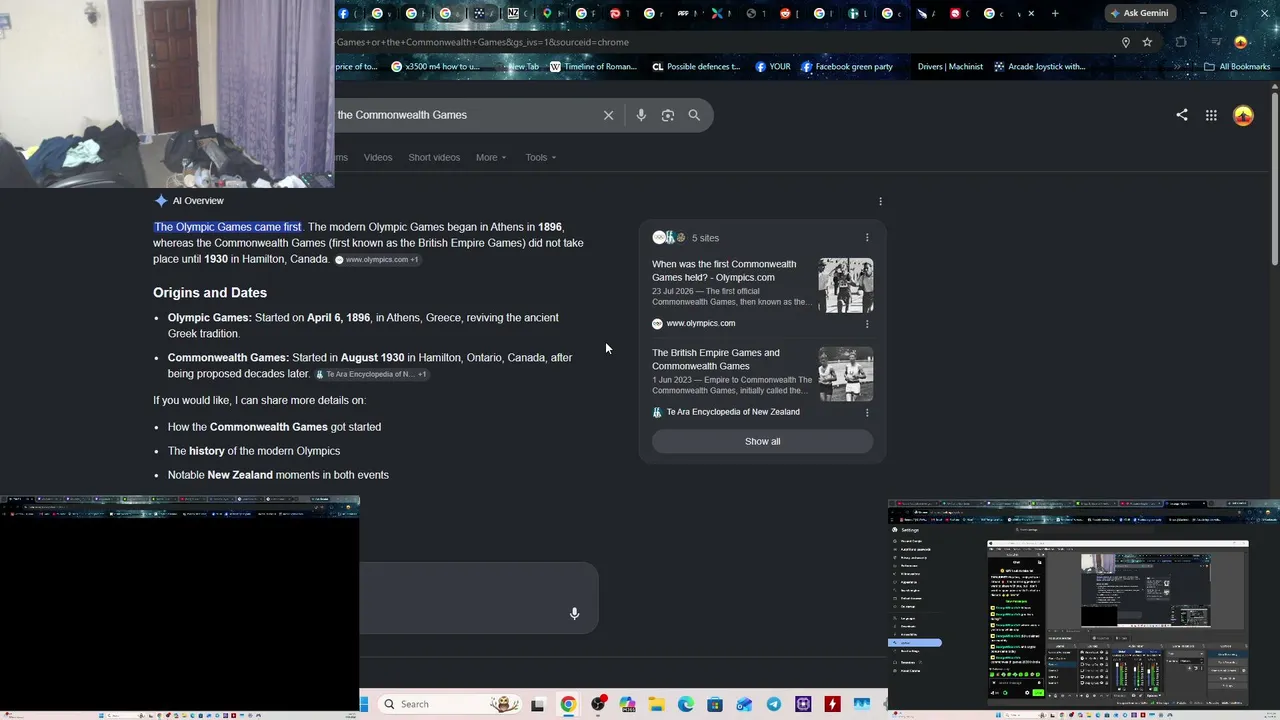Open the 'x3500 m4 how to u...' bookmark
1280x720 pixels.
tap(435, 67)
